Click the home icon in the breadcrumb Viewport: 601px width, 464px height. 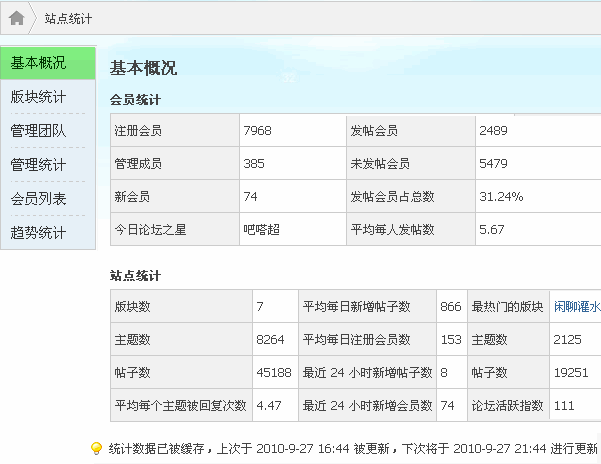[x=17, y=19]
